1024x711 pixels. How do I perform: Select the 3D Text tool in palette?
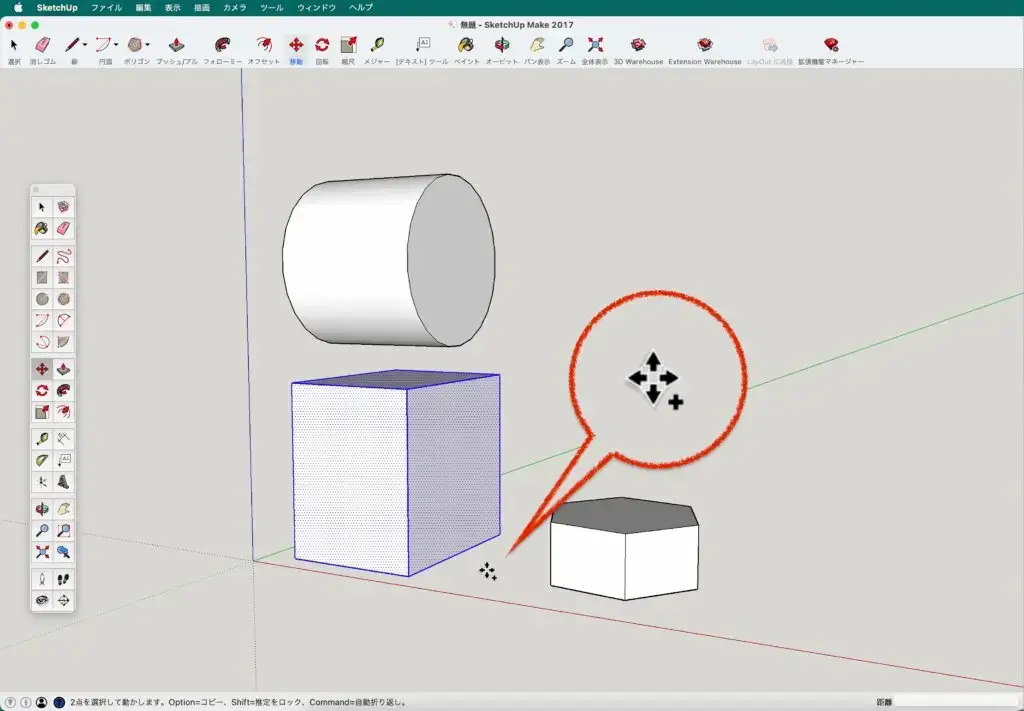63,482
